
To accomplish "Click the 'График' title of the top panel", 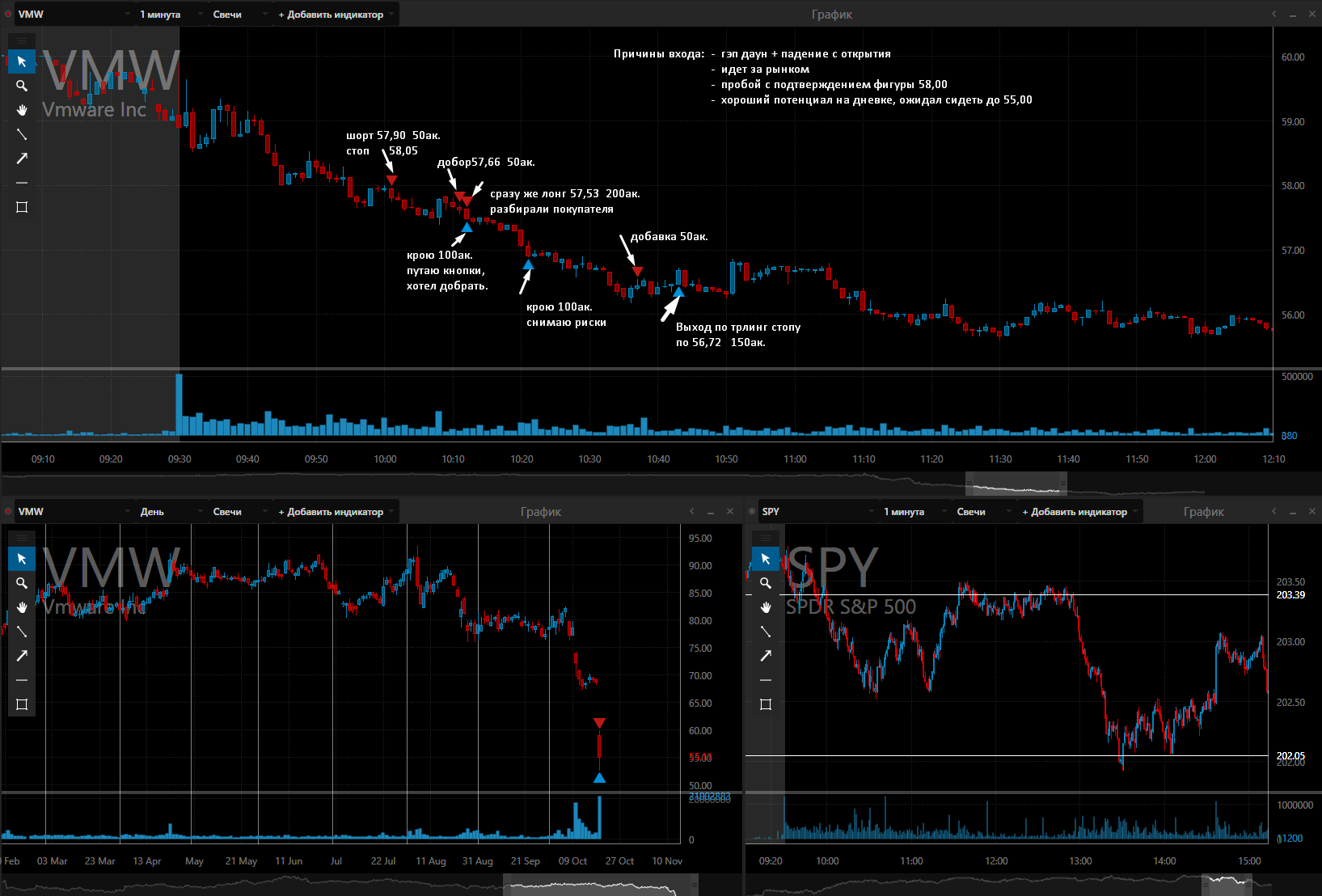I will coord(832,15).
